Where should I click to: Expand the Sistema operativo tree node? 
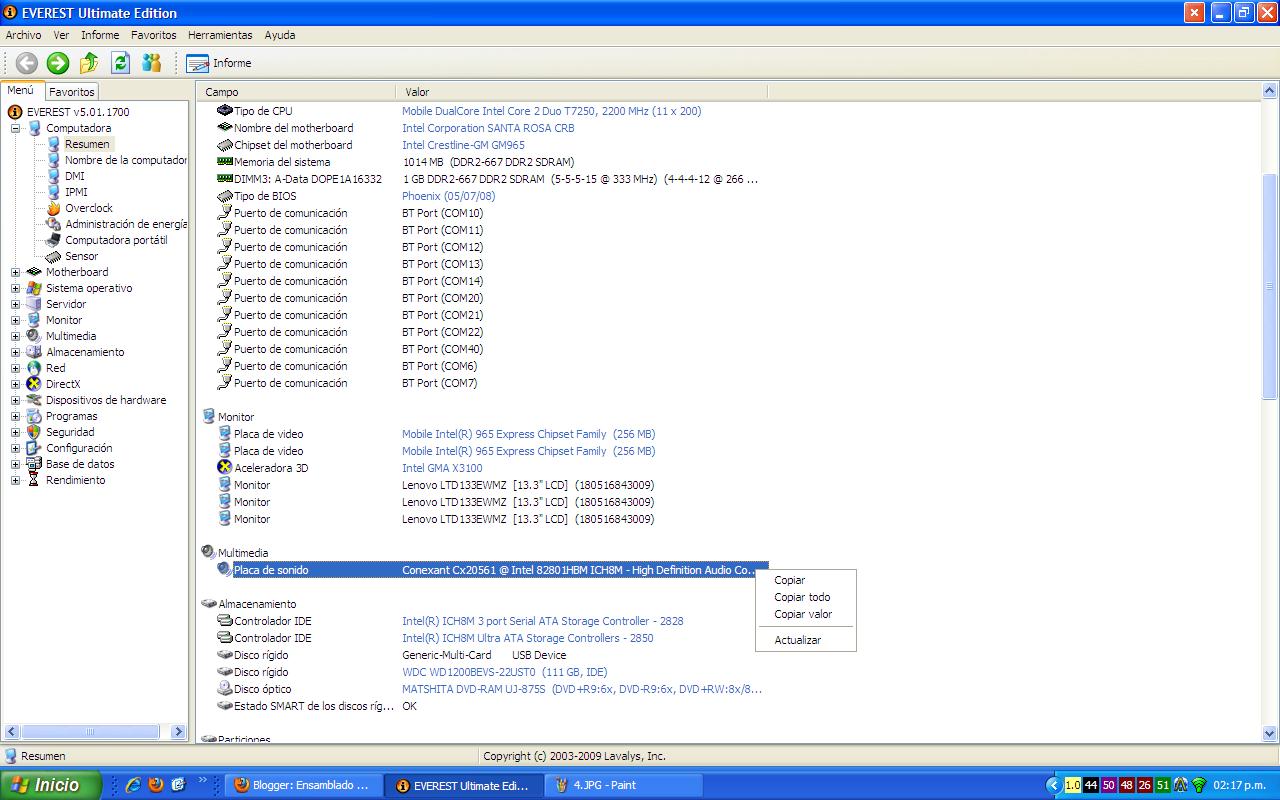point(16,288)
